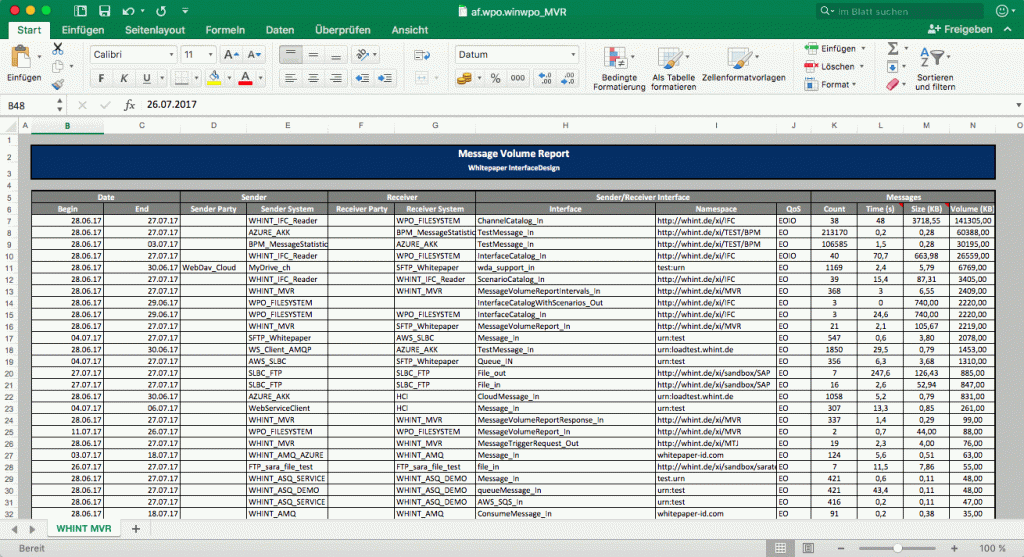
Task: Switch to Daten ribbon tab
Action: coord(280,30)
